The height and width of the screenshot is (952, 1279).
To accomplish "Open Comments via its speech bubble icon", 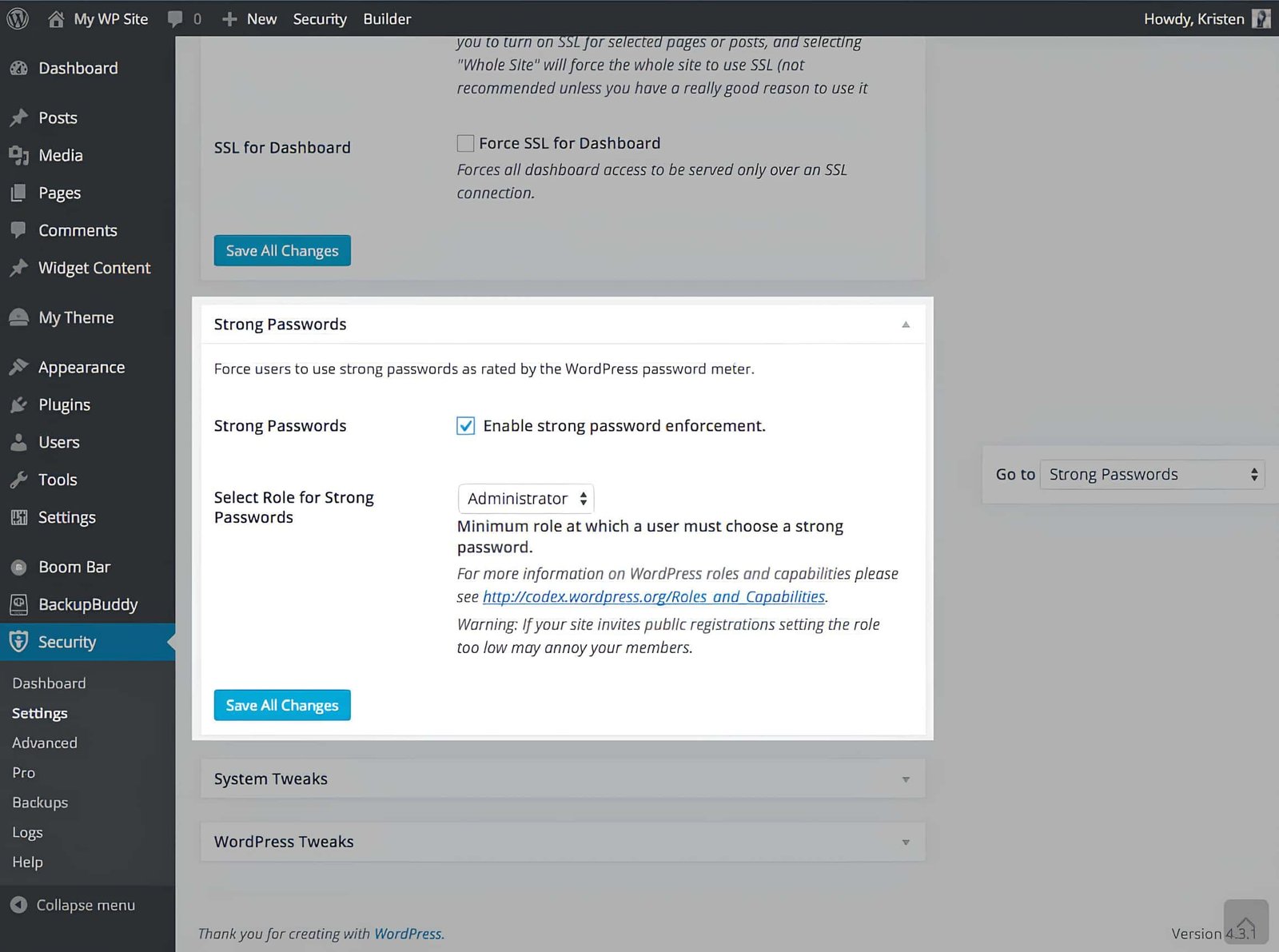I will pyautogui.click(x=19, y=230).
